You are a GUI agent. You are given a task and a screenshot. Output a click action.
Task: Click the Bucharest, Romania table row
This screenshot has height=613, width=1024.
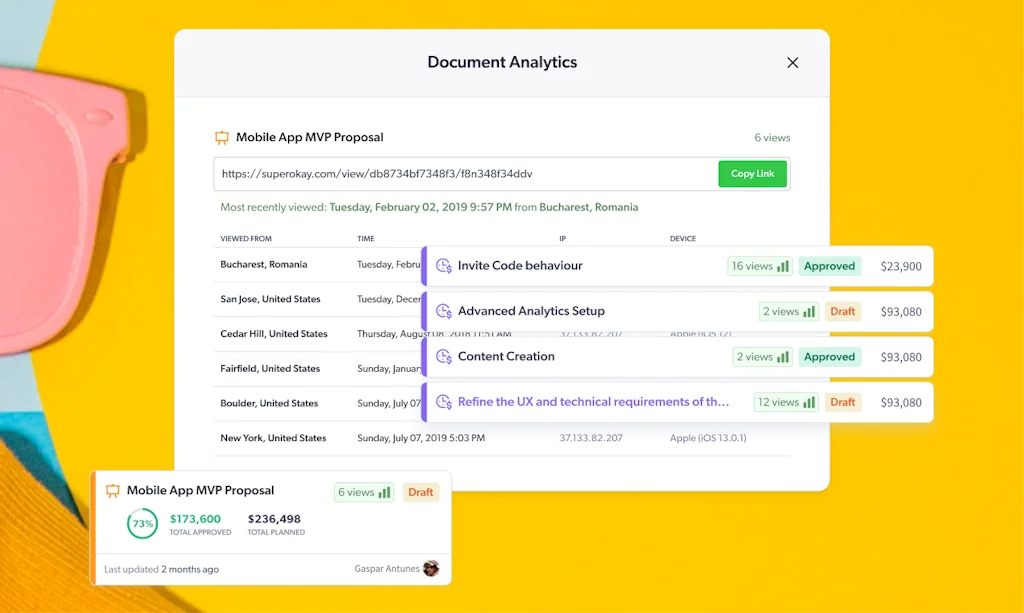319,264
